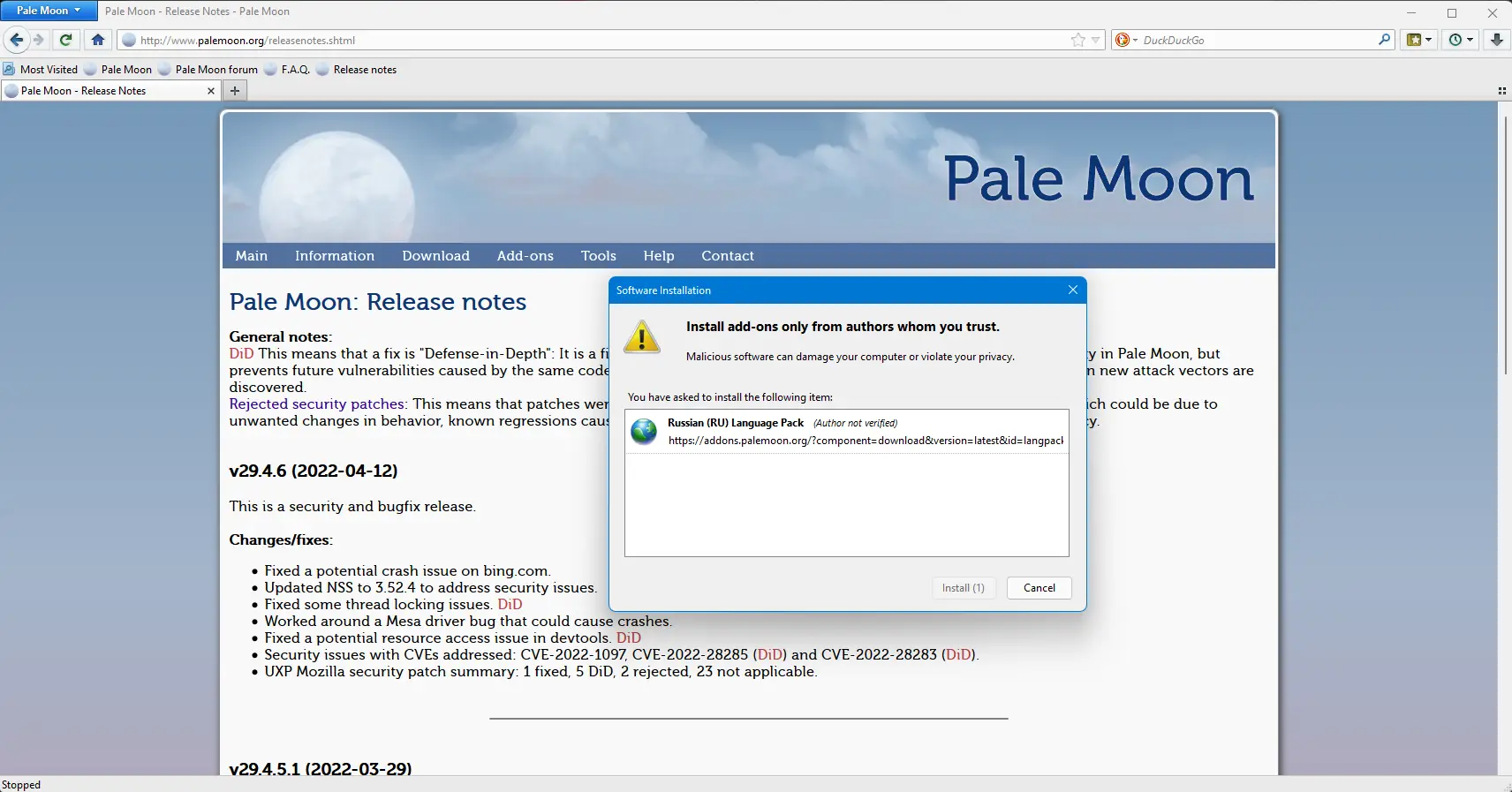The width and height of the screenshot is (1512, 792).
Task: Click the addons.palemoon.org download URL text
Action: [x=866, y=441]
